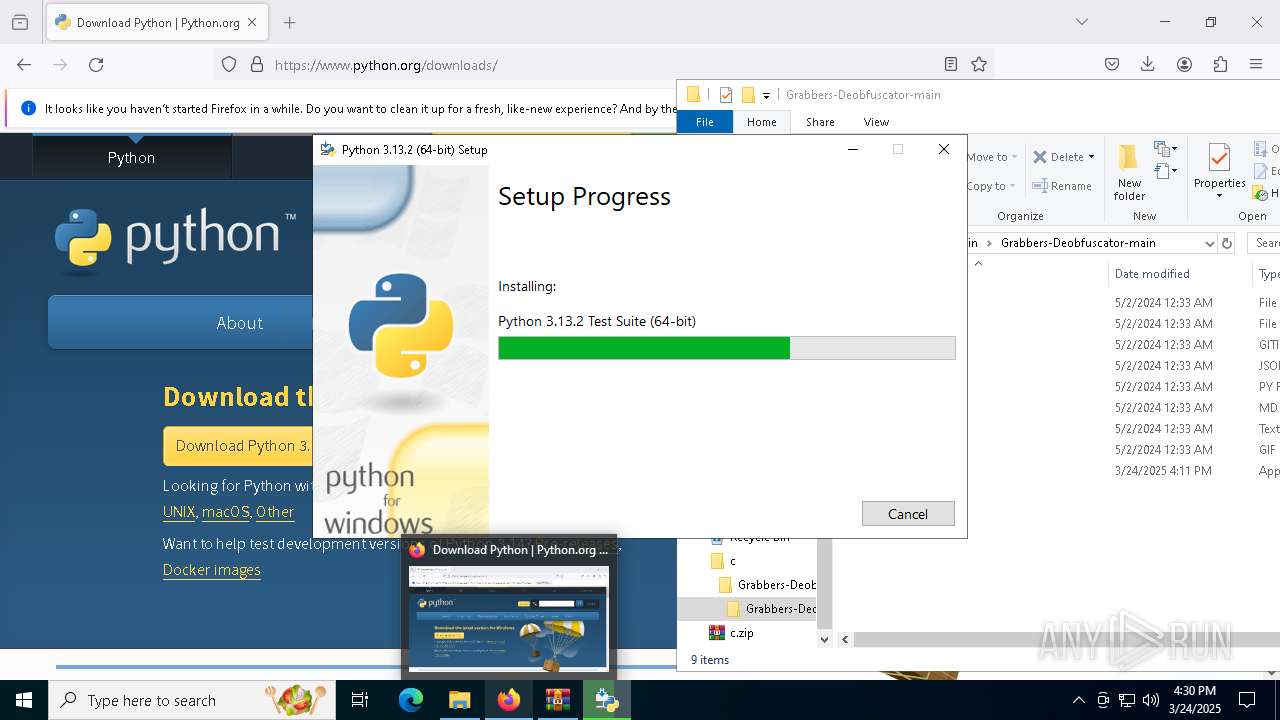Open volume control in tray
1280x720 pixels.
[1151, 700]
